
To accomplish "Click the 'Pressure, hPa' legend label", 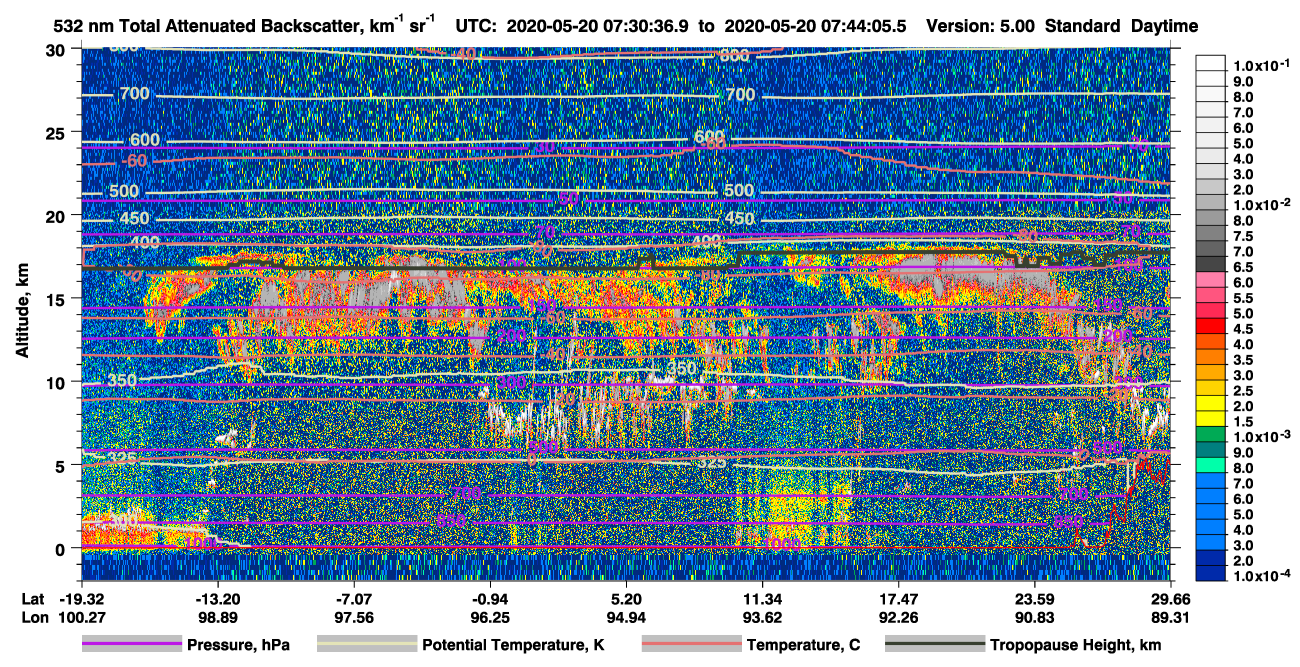I will point(238,645).
